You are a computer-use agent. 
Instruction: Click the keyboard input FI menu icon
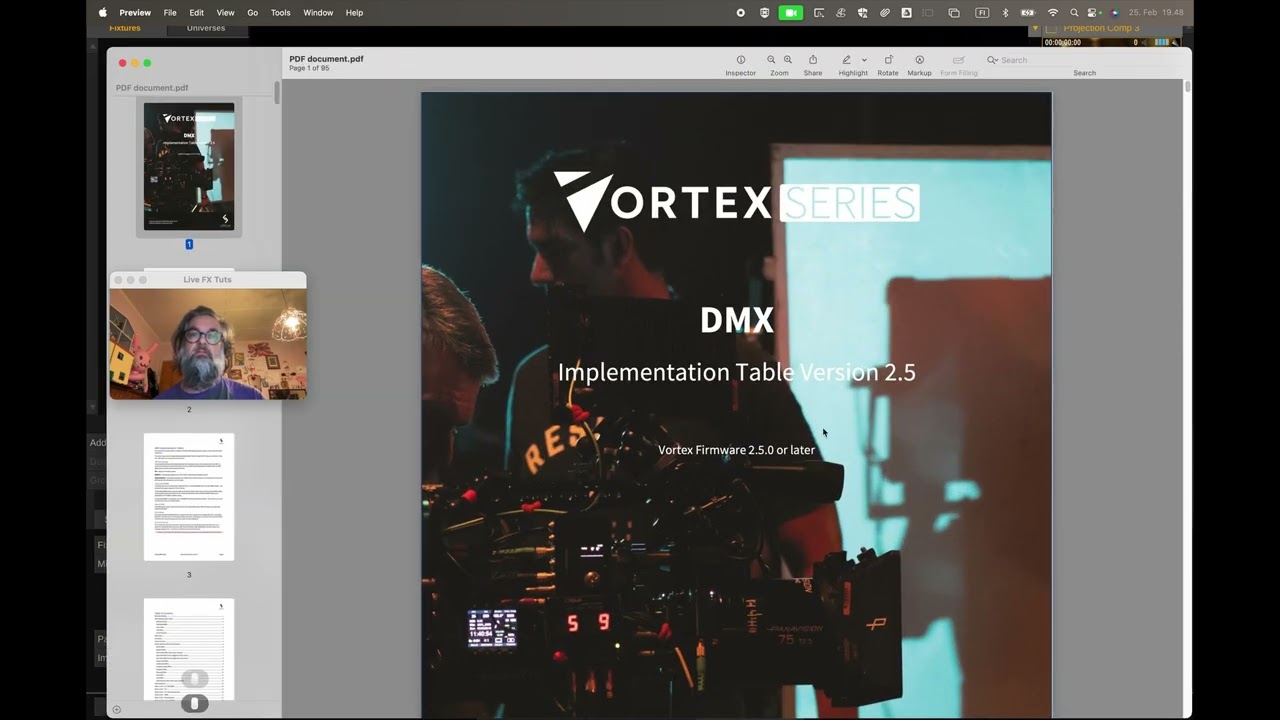click(982, 13)
